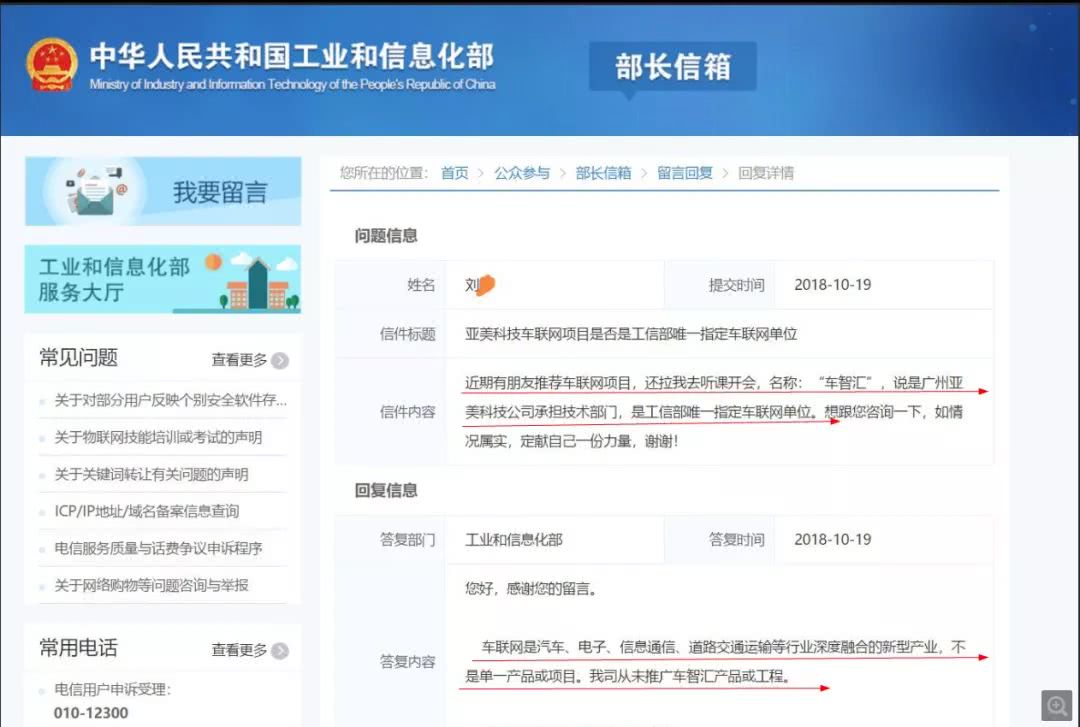Click the 我要留言 banner
The height and width of the screenshot is (727, 1080).
point(163,192)
